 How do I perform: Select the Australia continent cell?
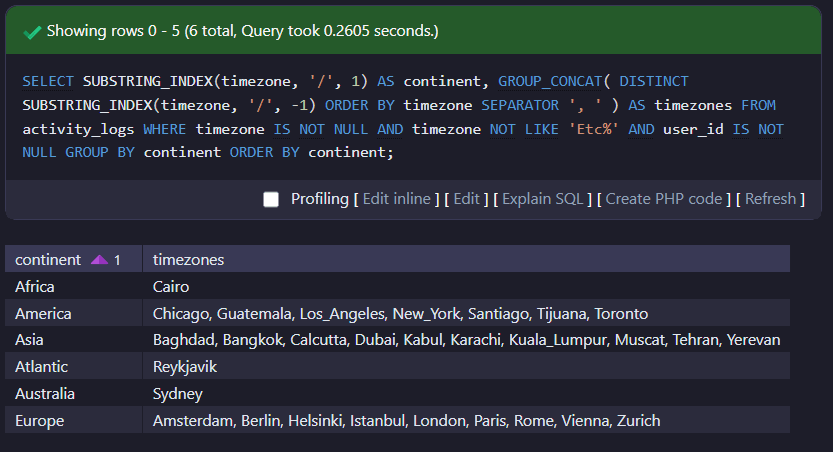[74, 394]
